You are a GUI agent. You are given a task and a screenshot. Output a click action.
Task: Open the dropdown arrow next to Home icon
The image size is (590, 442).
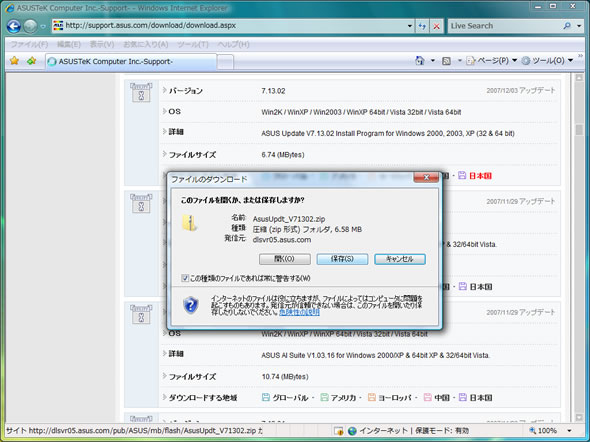[x=433, y=61]
